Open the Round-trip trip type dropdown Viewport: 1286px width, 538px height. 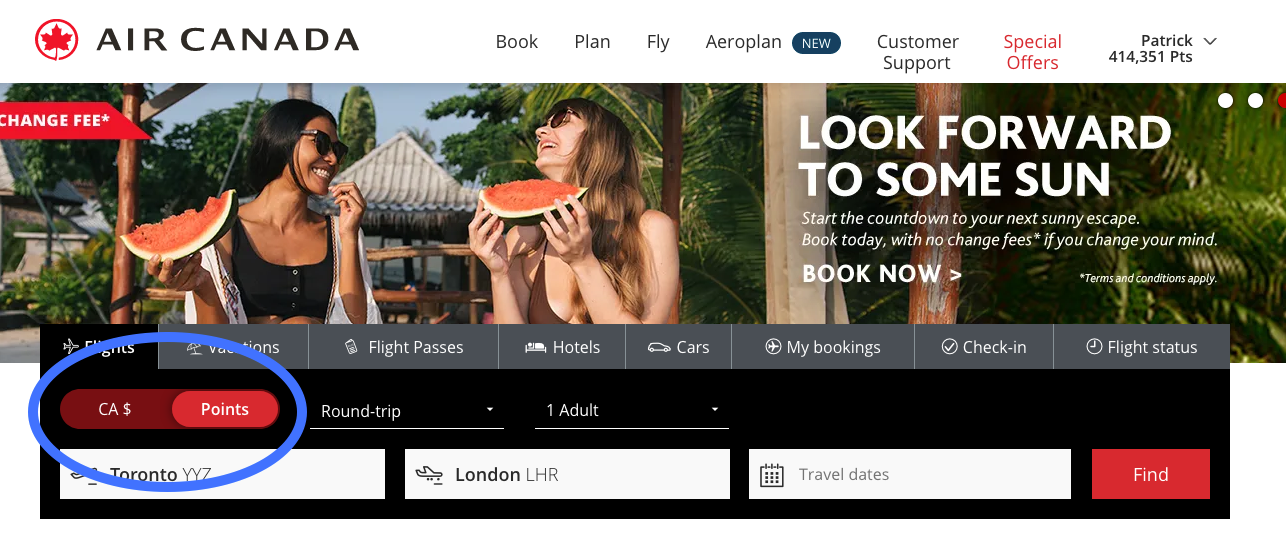tap(407, 410)
